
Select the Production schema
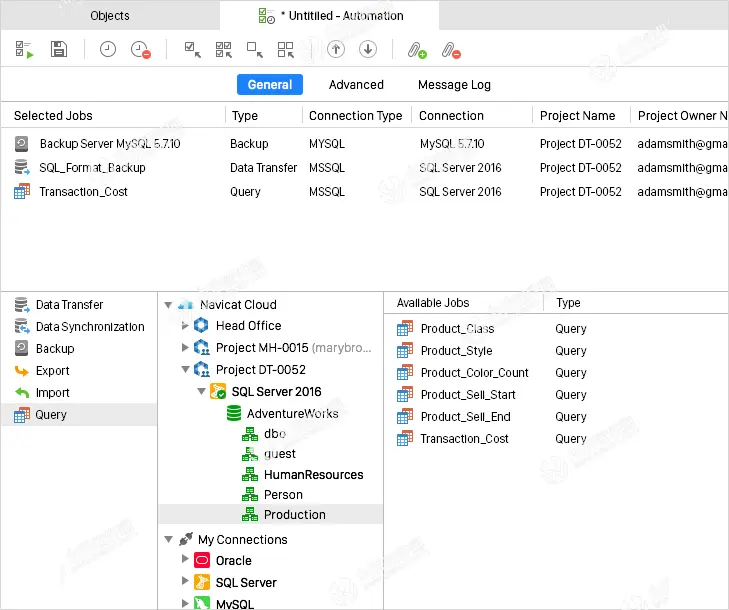271,514
